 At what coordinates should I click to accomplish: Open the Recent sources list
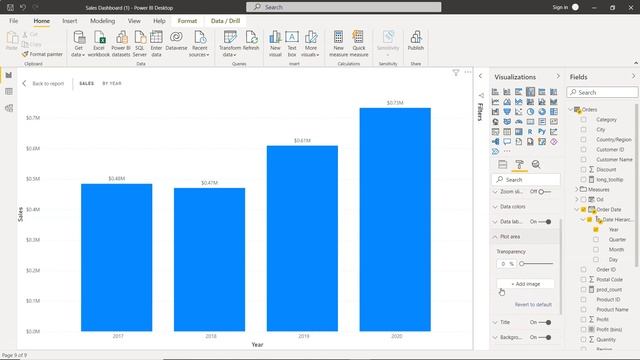pyautogui.click(x=199, y=44)
